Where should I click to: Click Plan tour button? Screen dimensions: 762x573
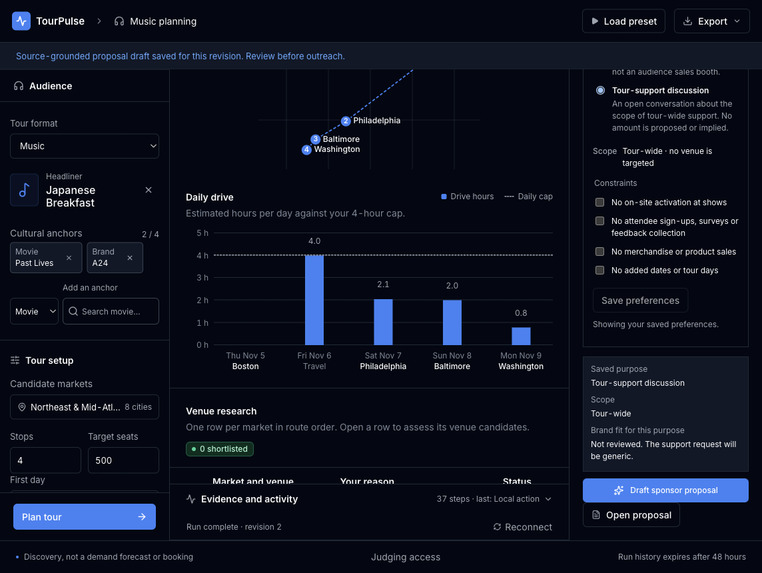coord(85,517)
